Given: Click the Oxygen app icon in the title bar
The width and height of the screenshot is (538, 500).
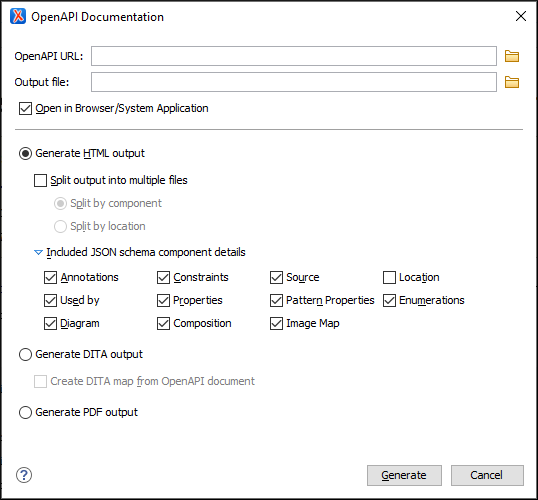Looking at the screenshot, I should coord(18,16).
